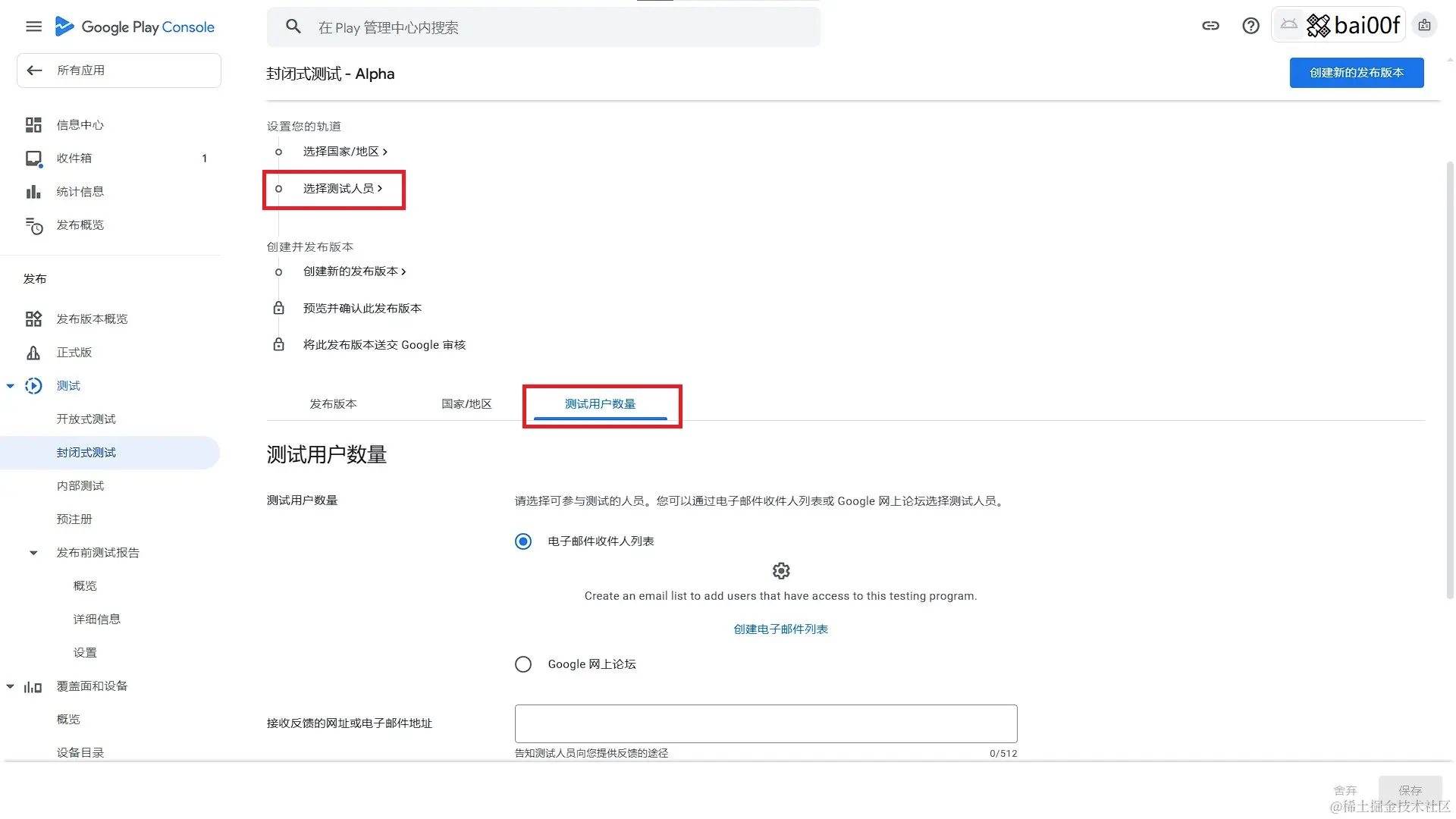Open the help question mark icon

(1250, 26)
